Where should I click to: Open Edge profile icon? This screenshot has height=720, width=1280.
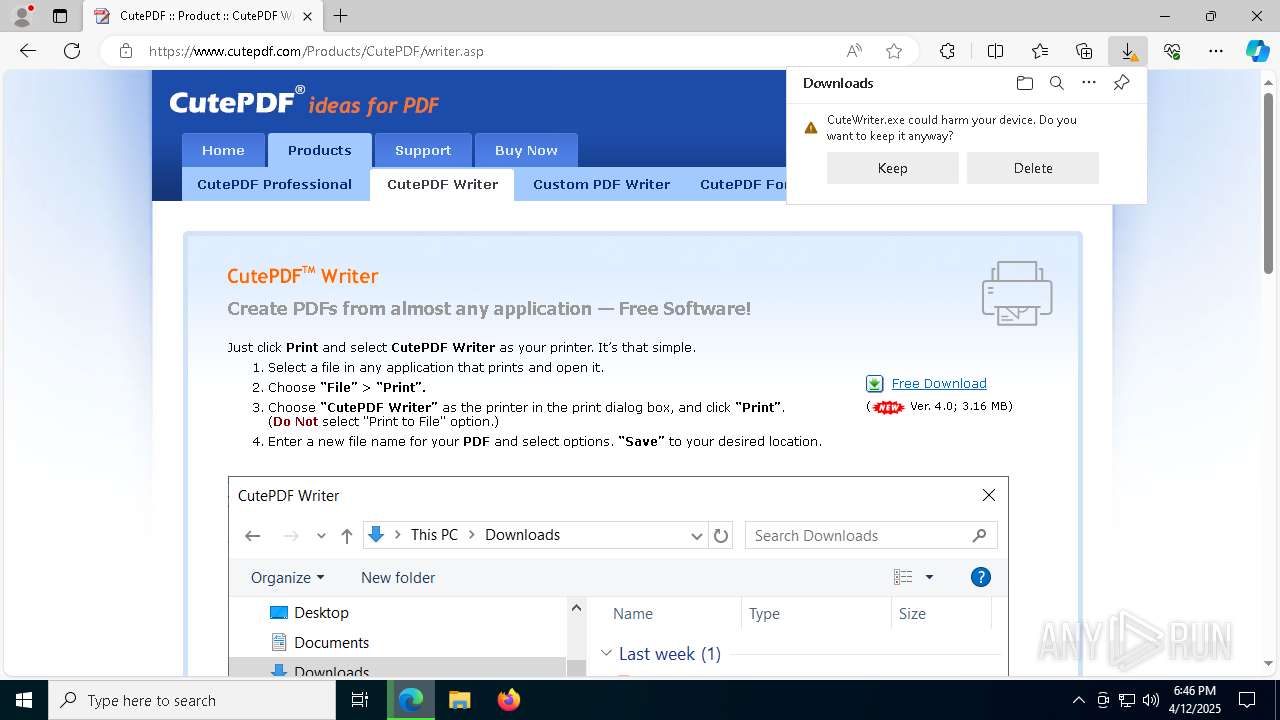(21, 16)
